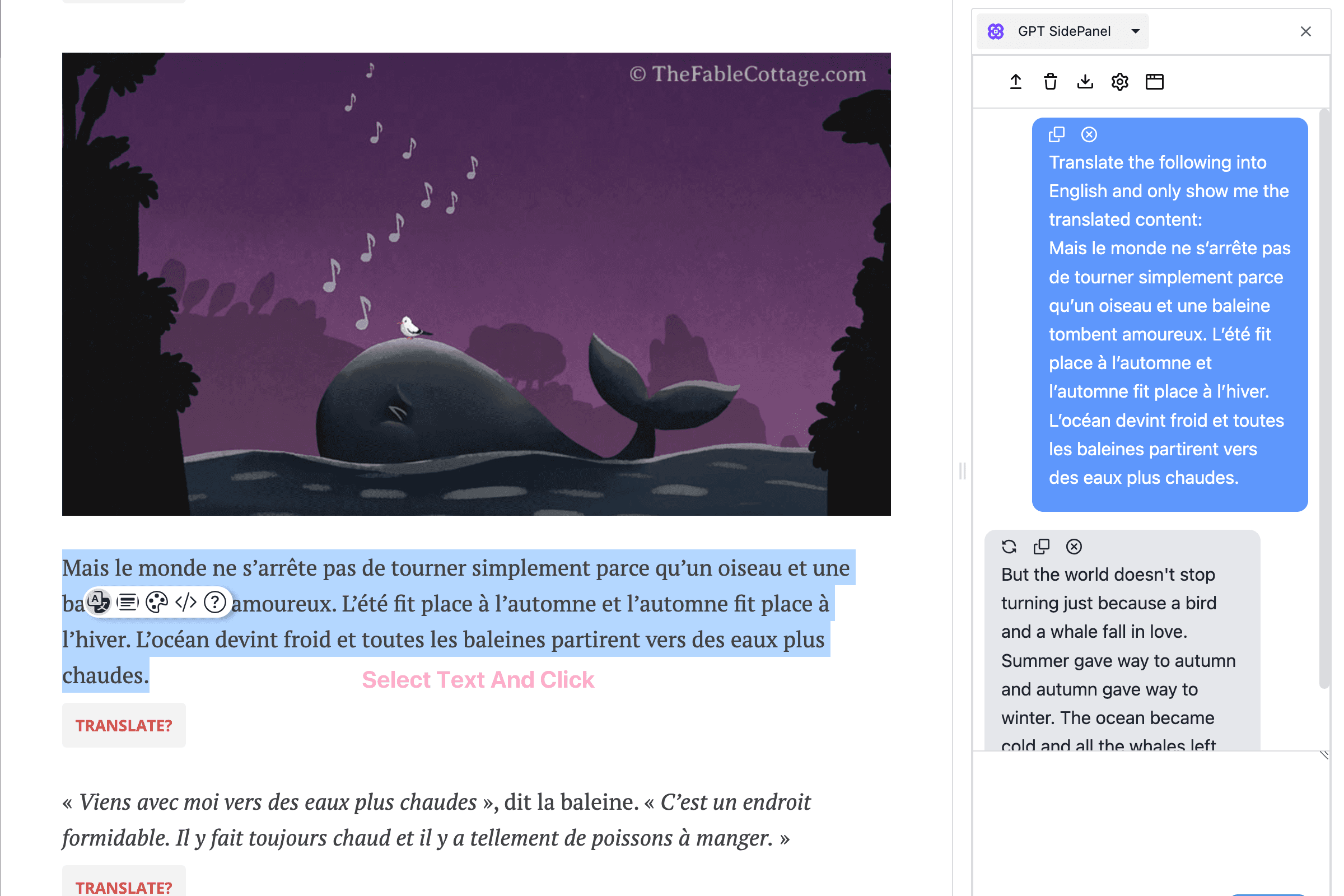This screenshot has height=896, width=1344.
Task: Delete the blue prompt message
Action: [x=1089, y=134]
